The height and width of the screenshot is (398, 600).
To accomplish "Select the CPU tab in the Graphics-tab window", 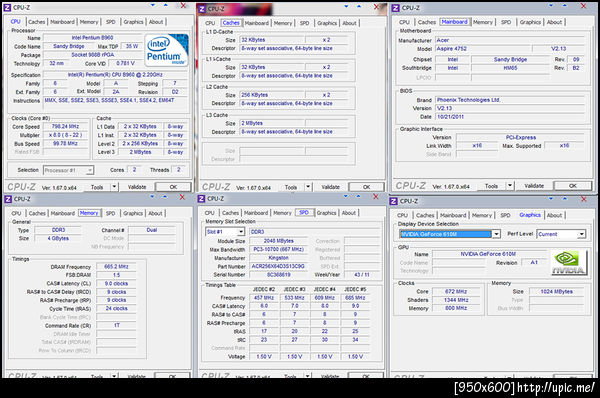I will click(402, 215).
